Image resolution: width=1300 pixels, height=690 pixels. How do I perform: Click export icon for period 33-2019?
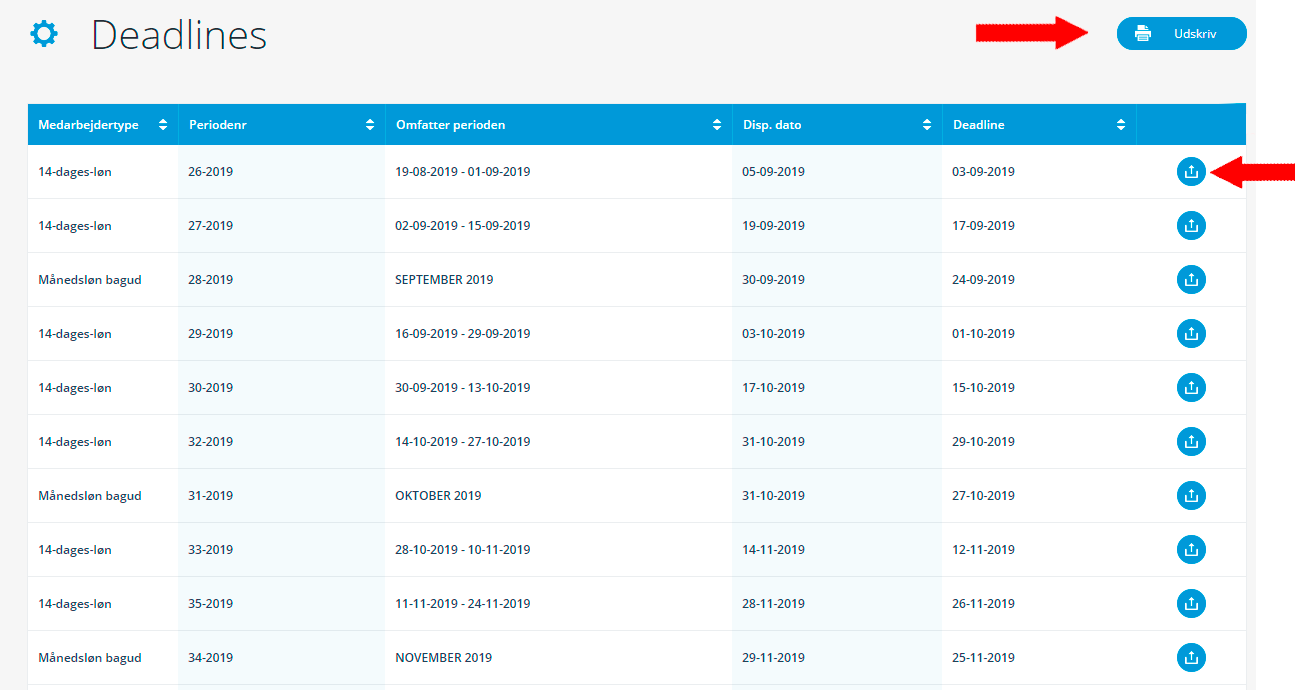coord(1190,550)
